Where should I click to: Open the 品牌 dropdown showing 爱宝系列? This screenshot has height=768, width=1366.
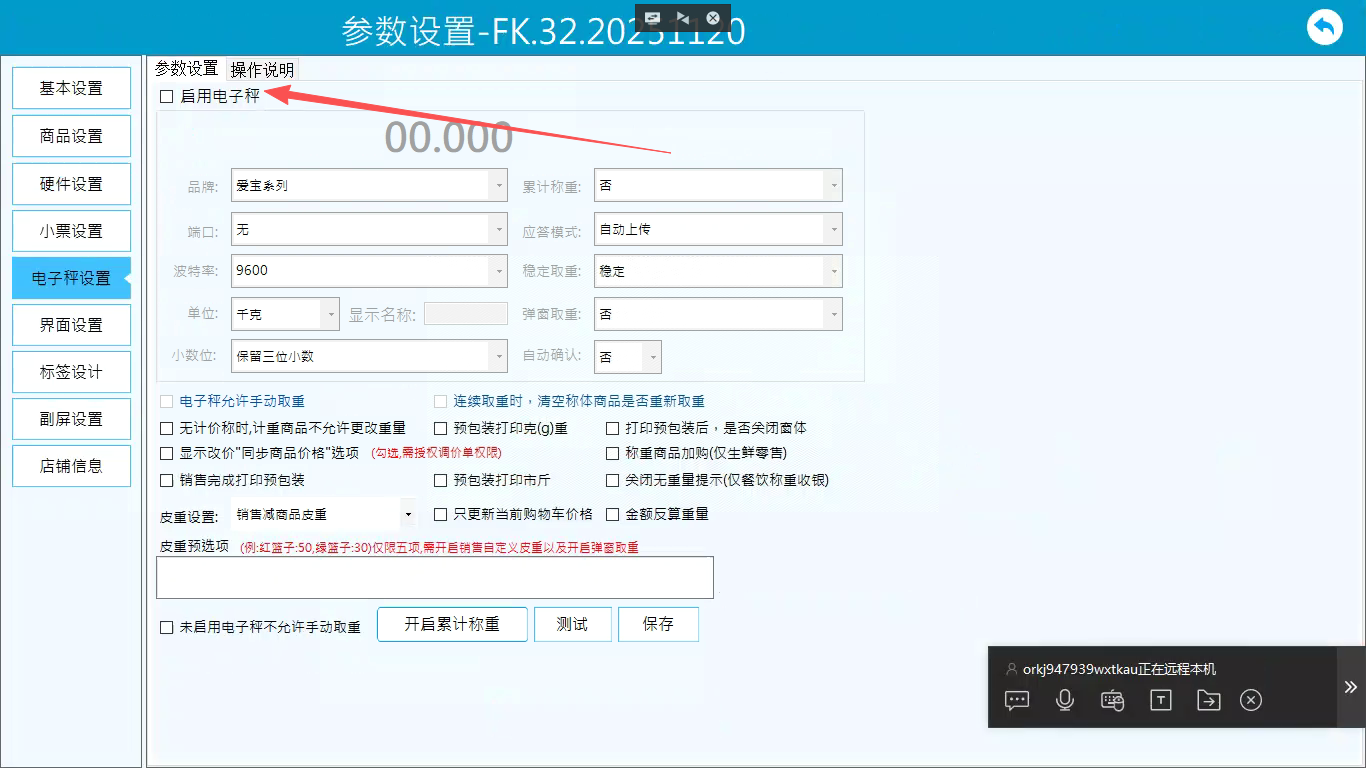coord(369,186)
